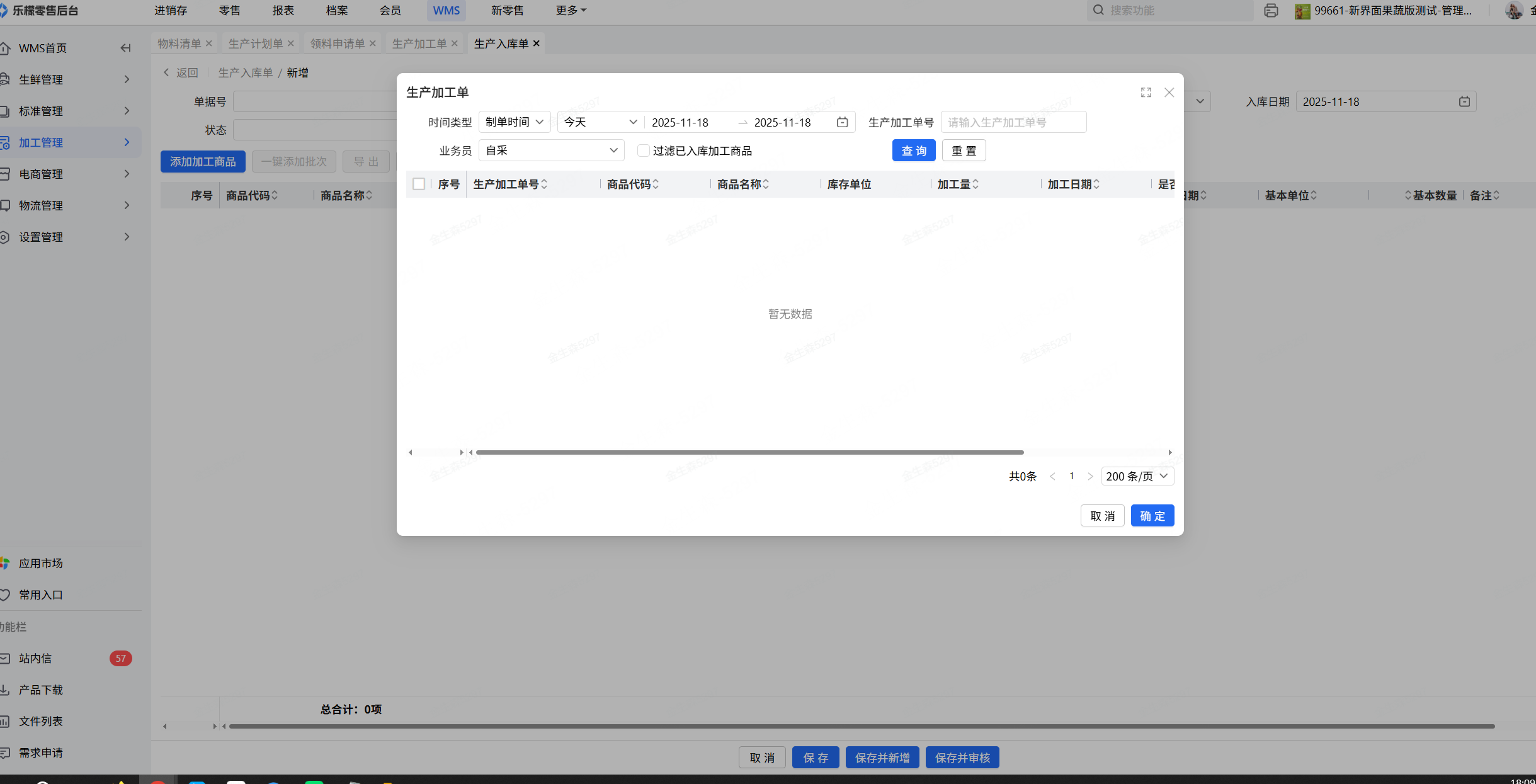Open the 业务员 自采 dropdown
The width and height of the screenshot is (1536, 784).
pyautogui.click(x=551, y=151)
